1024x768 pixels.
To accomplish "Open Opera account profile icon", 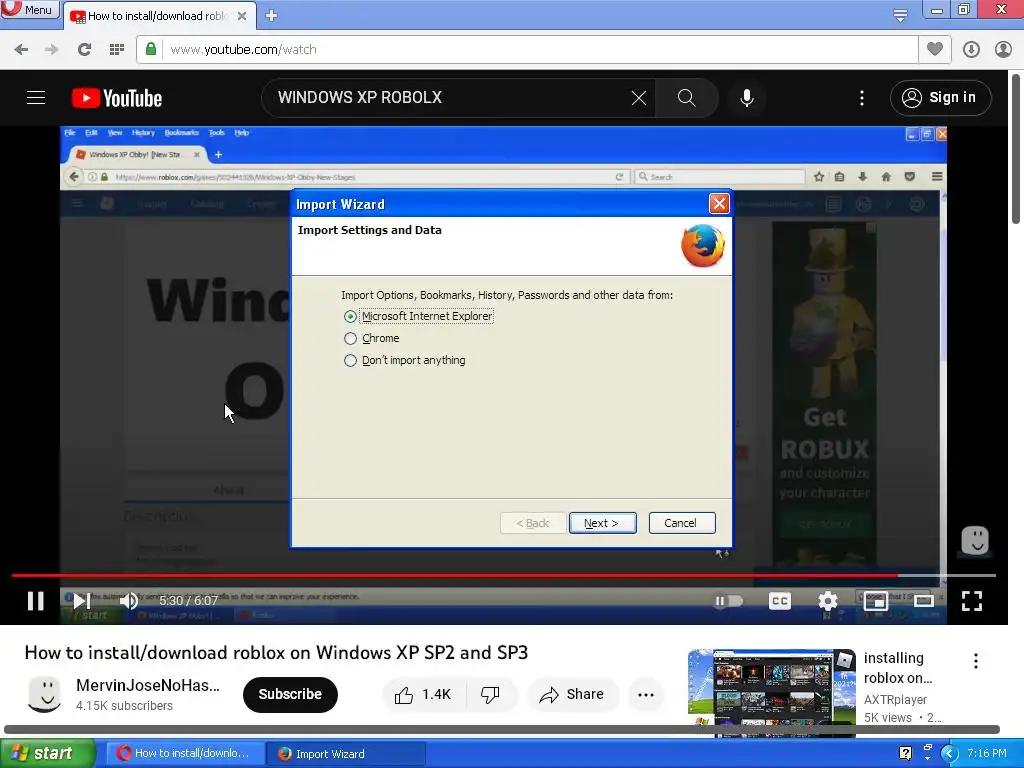I will click(x=1003, y=49).
